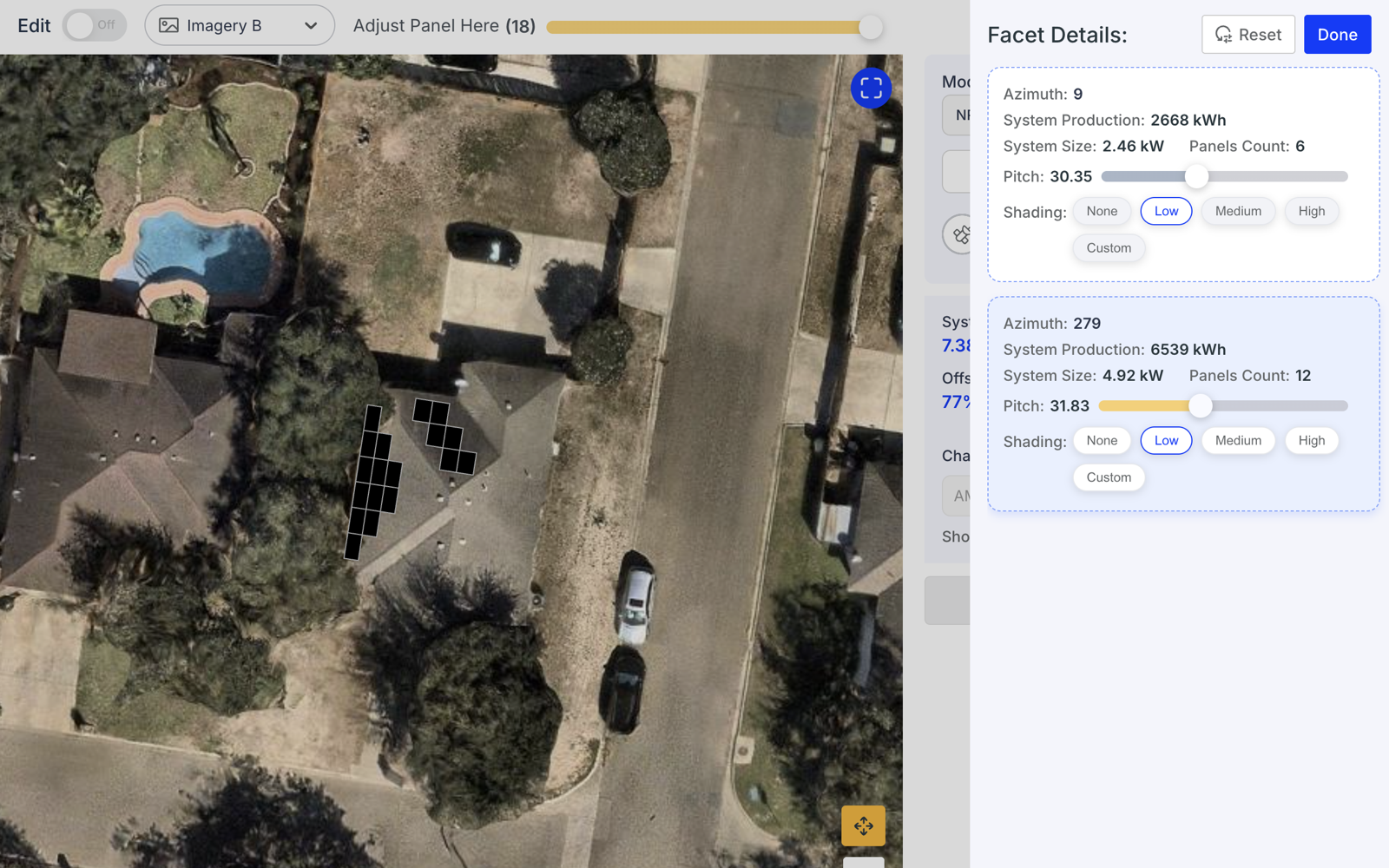Screen dimensions: 1389x868
Task: Click the "System Size: 2.46 kW" text
Action: 1083,146
